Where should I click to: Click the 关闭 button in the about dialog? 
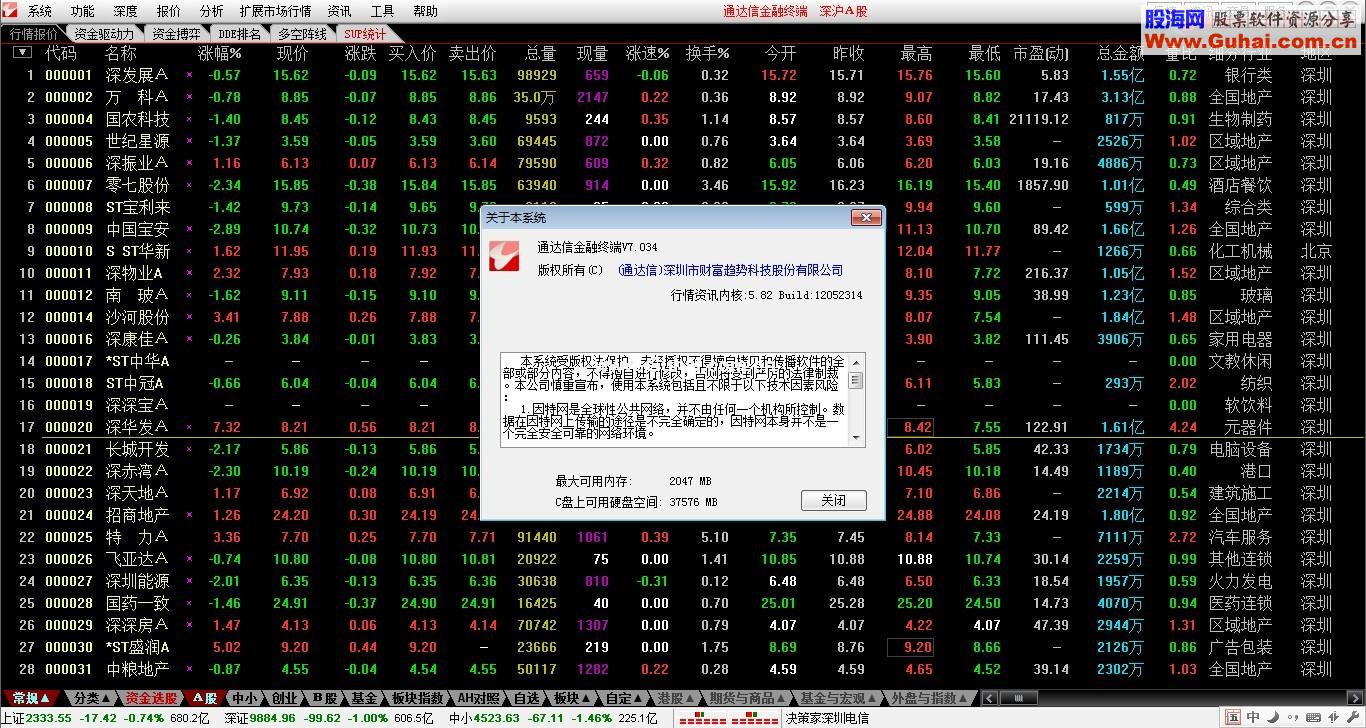tap(833, 500)
